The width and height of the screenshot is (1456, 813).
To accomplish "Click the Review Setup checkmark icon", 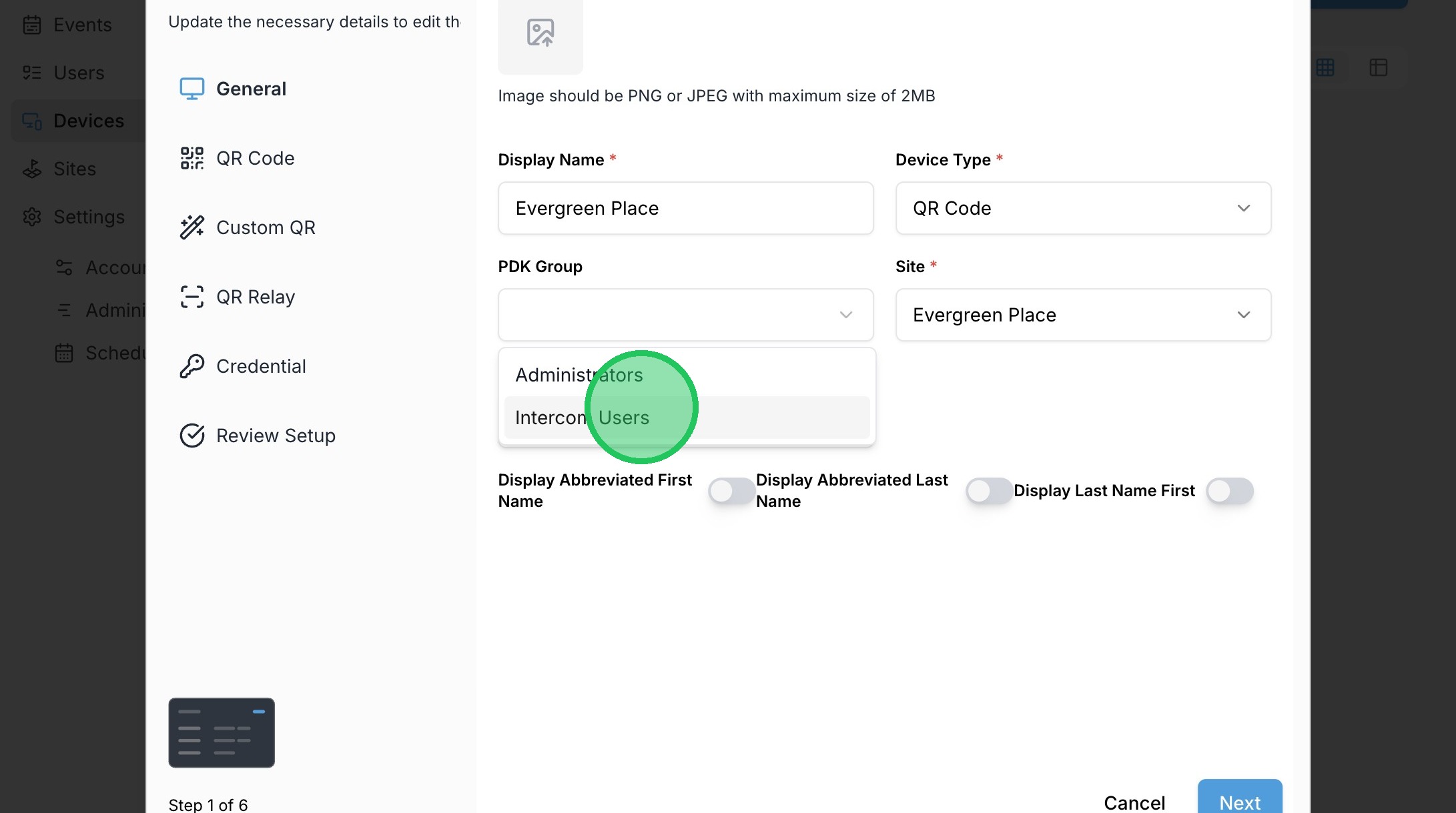I will pyautogui.click(x=192, y=436).
